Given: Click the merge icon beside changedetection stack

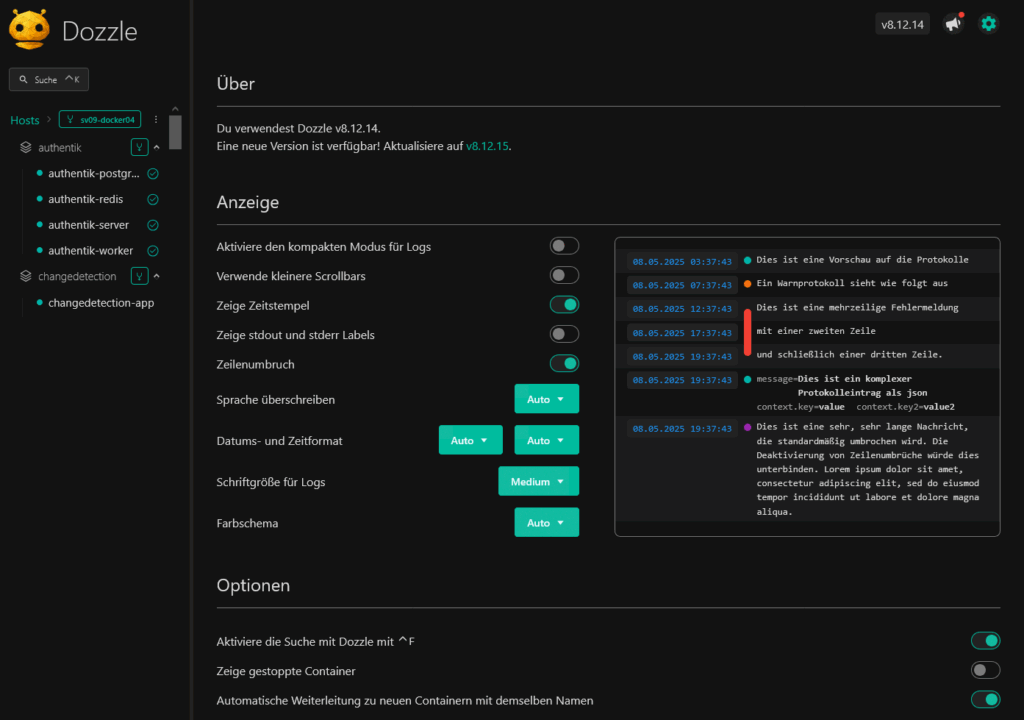Looking at the screenshot, I should 139,277.
